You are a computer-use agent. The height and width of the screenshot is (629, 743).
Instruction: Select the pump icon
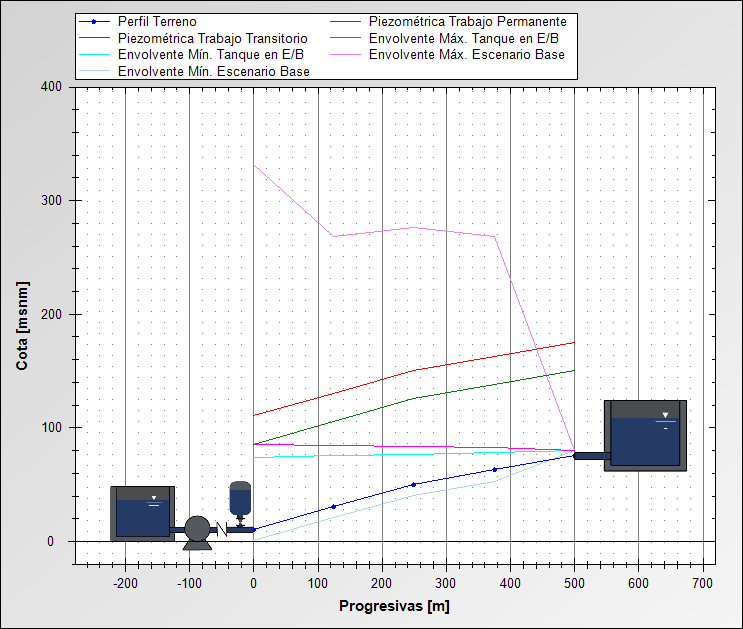(197, 532)
